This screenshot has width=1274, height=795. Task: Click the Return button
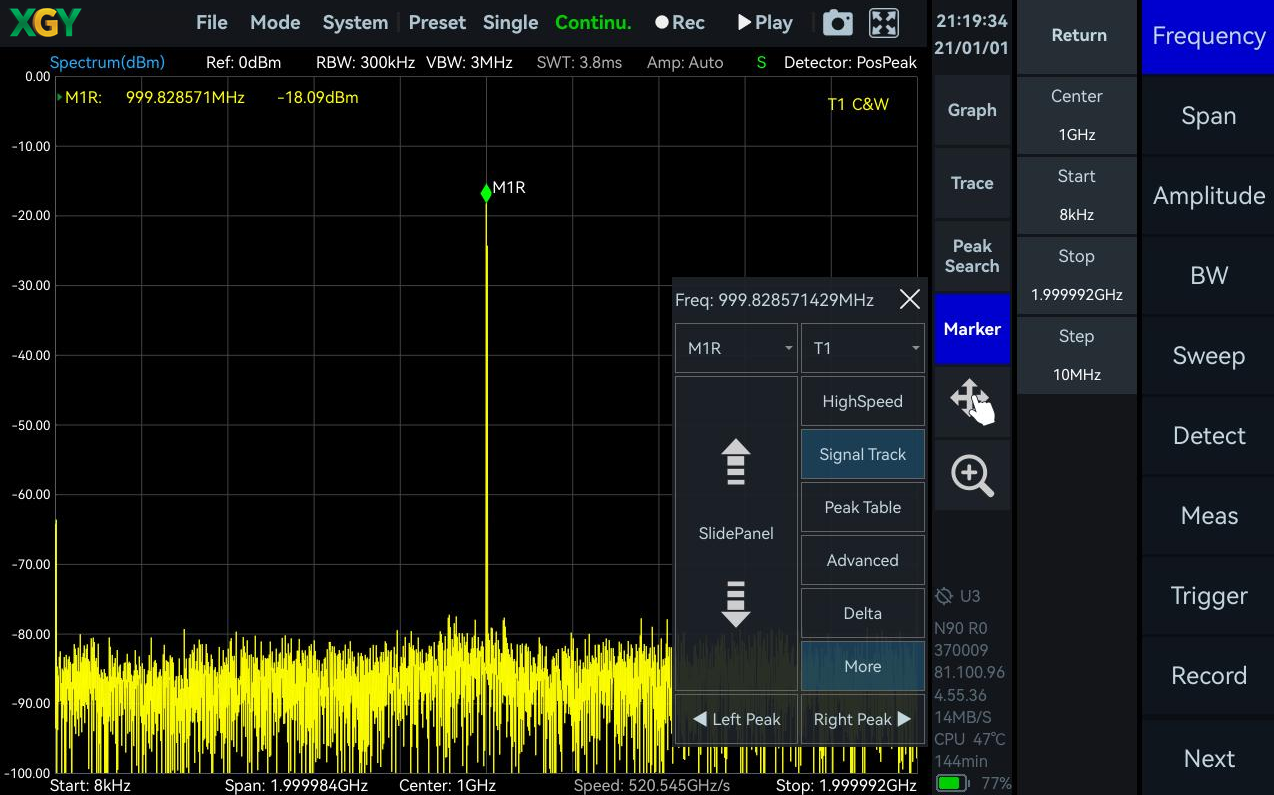coord(1078,36)
